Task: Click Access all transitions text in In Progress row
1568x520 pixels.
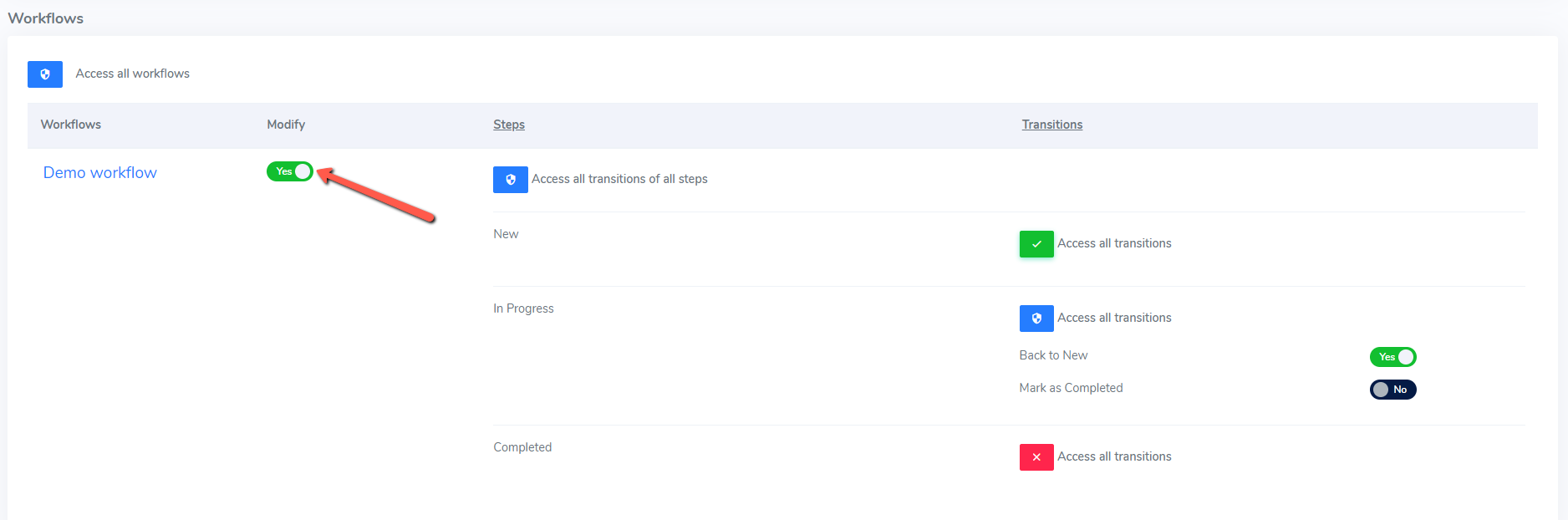Action: 1114,318
